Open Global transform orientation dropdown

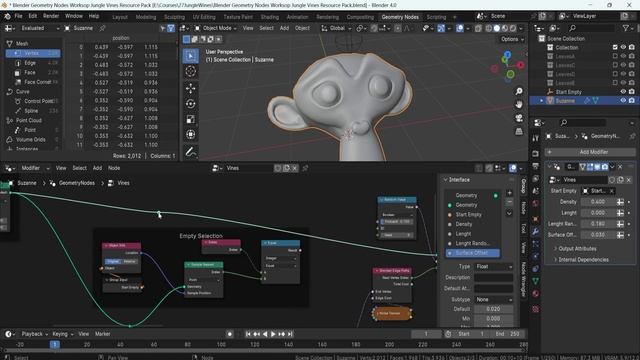[x=336, y=28]
